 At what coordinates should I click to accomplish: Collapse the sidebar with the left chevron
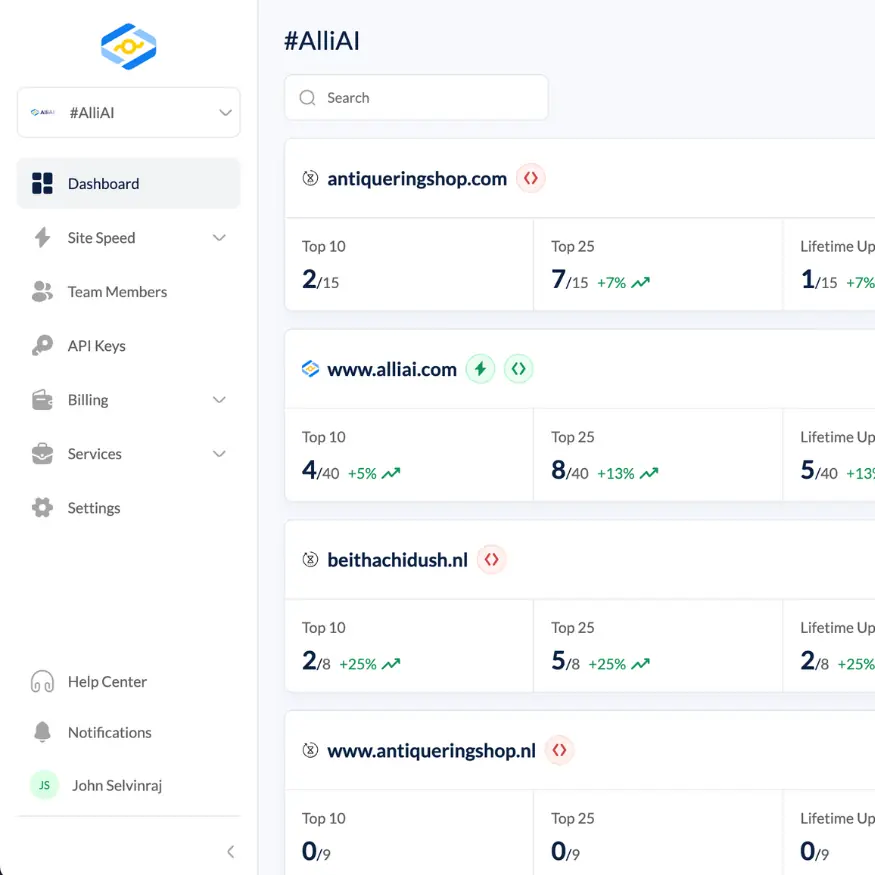pyautogui.click(x=230, y=852)
